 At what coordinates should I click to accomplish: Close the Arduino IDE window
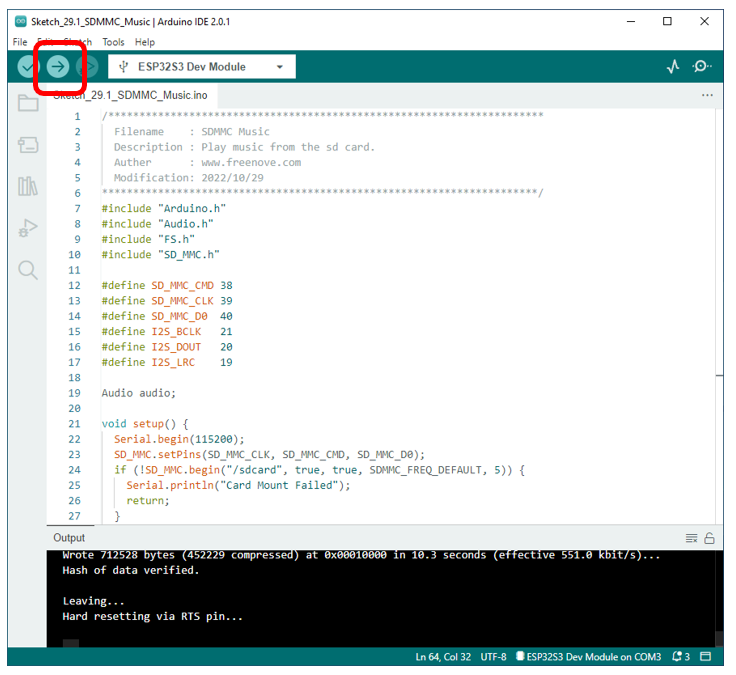tap(704, 22)
